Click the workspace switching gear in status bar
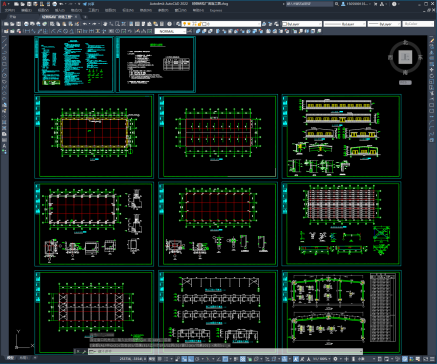Viewport: 437px width, 364px height. (x=335, y=360)
